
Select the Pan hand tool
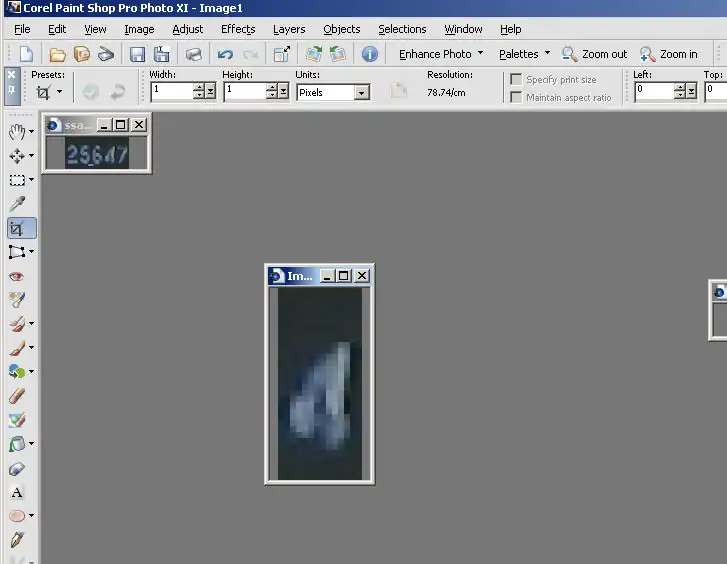coord(17,132)
